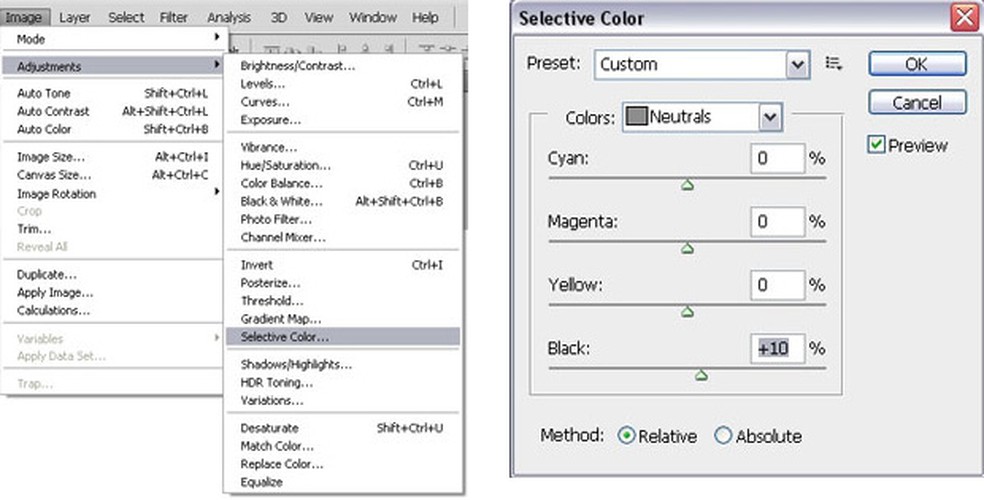Click the Yellow value field

tap(778, 285)
